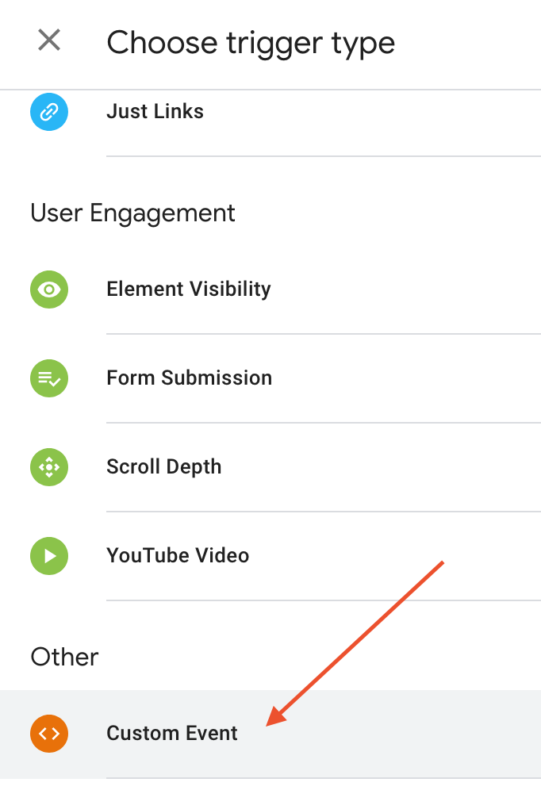Viewport: 541px width, 790px height.
Task: Select the orange Custom Event code icon
Action: 49,734
